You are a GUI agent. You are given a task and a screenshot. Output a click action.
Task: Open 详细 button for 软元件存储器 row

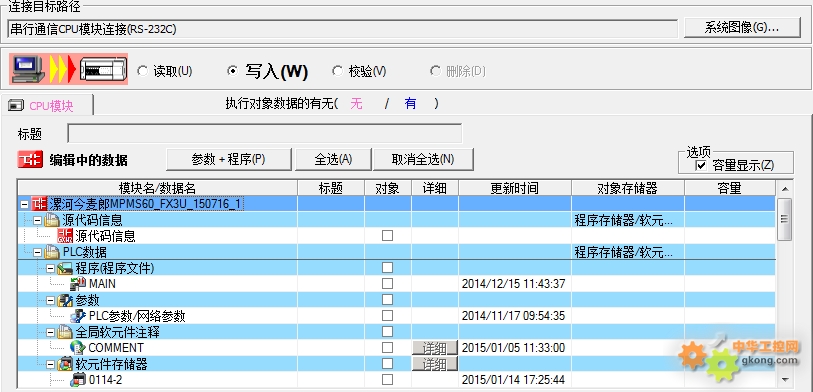(x=434, y=364)
